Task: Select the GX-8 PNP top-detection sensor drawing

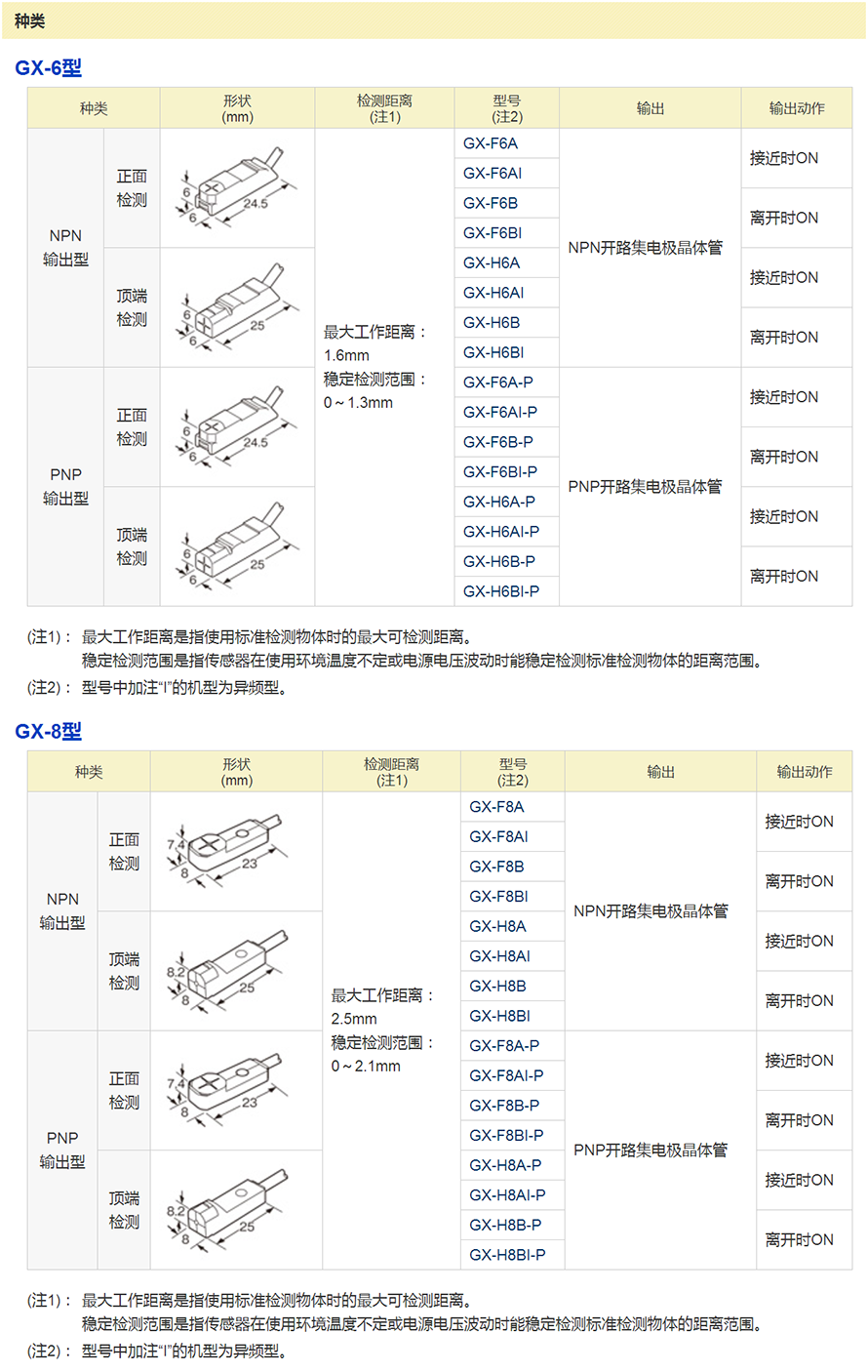Action: [x=236, y=1210]
